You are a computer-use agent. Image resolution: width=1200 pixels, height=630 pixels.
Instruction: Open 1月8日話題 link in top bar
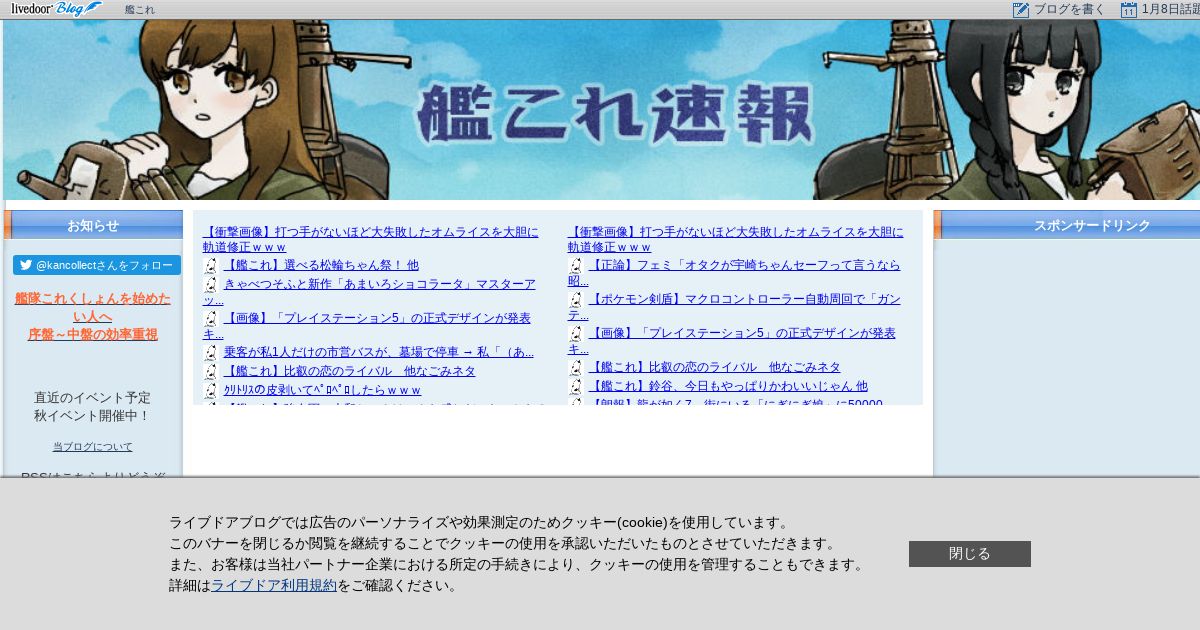1170,10
